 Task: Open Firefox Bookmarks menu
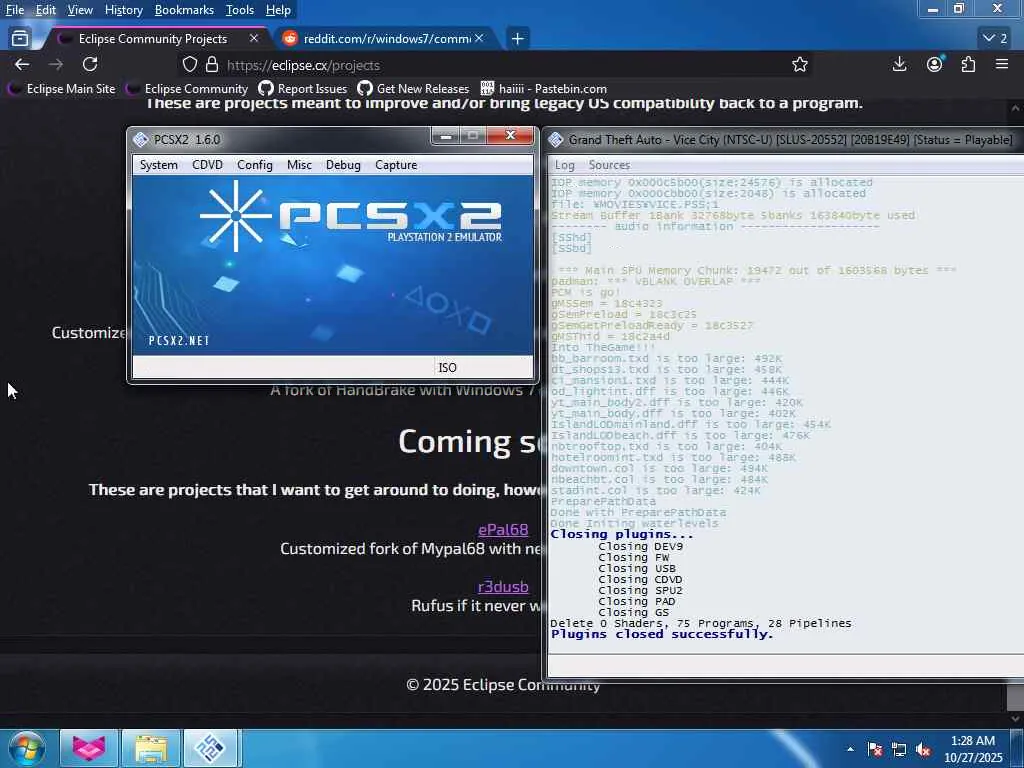(x=184, y=10)
